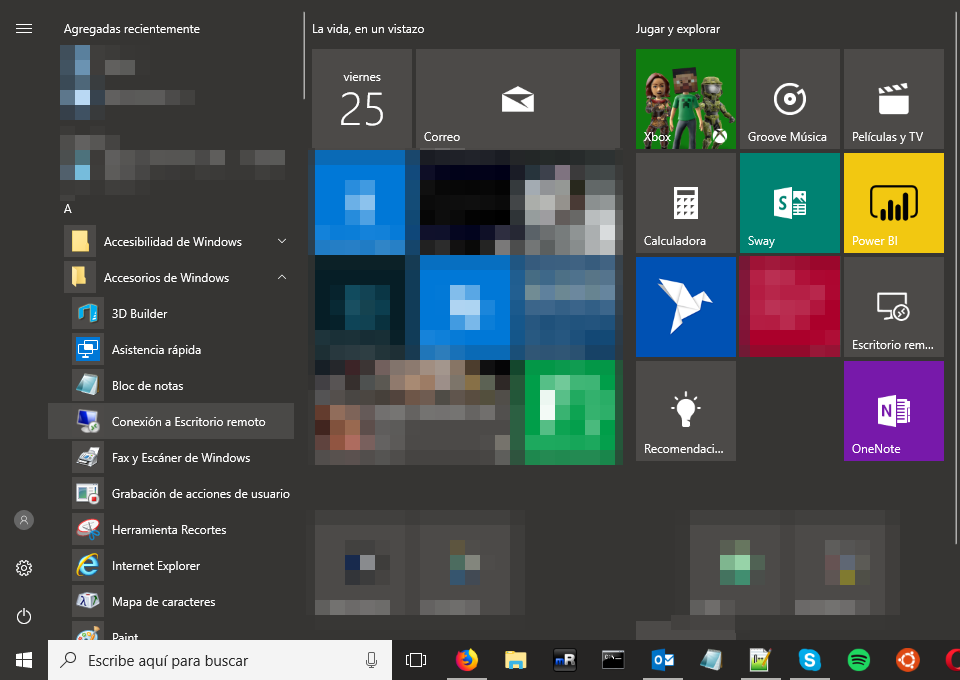Click the tiles area scrollbar on right
Image resolution: width=960 pixels, height=680 pixels.
(956, 278)
